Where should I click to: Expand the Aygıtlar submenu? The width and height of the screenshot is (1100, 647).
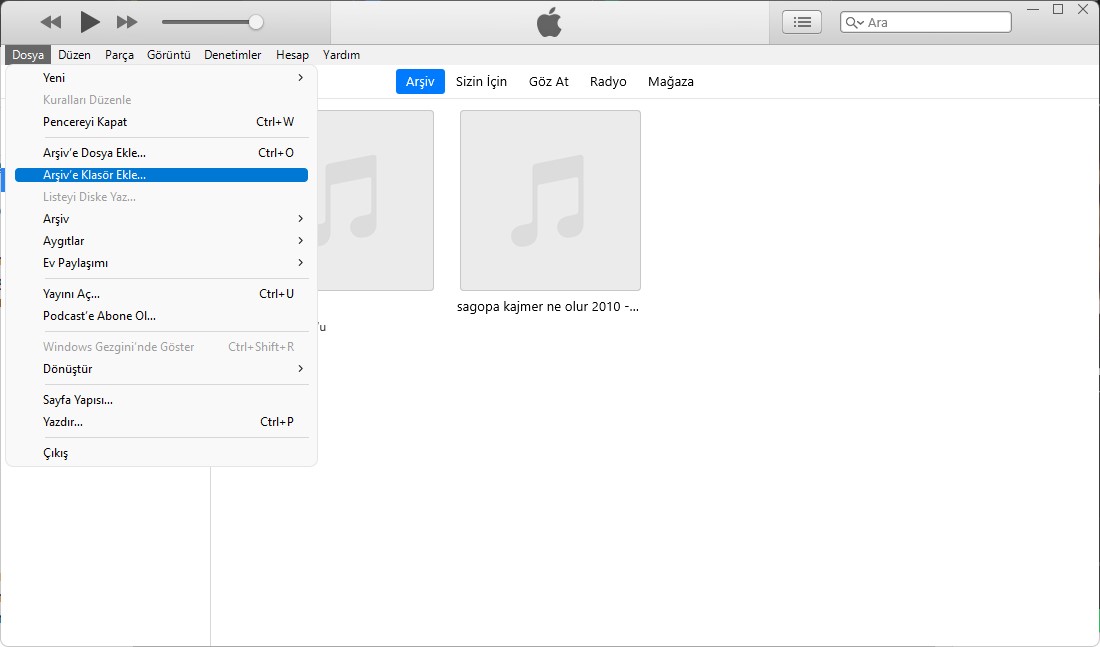click(x=160, y=241)
